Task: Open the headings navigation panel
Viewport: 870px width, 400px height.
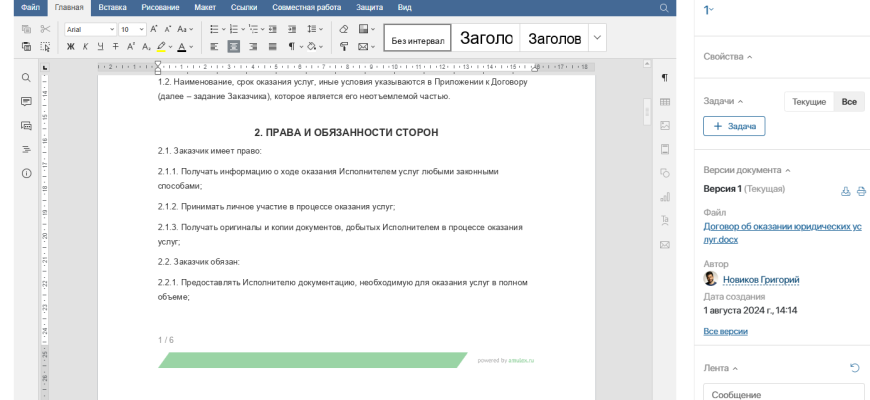Action: [x=26, y=149]
